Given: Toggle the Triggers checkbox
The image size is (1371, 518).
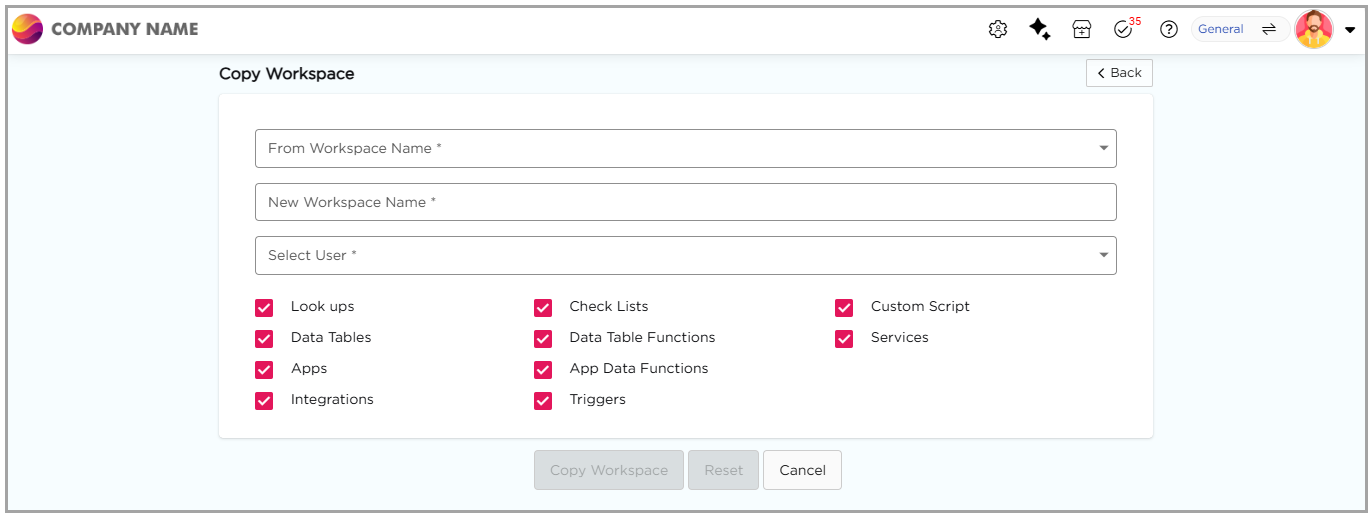Looking at the screenshot, I should click(x=543, y=400).
